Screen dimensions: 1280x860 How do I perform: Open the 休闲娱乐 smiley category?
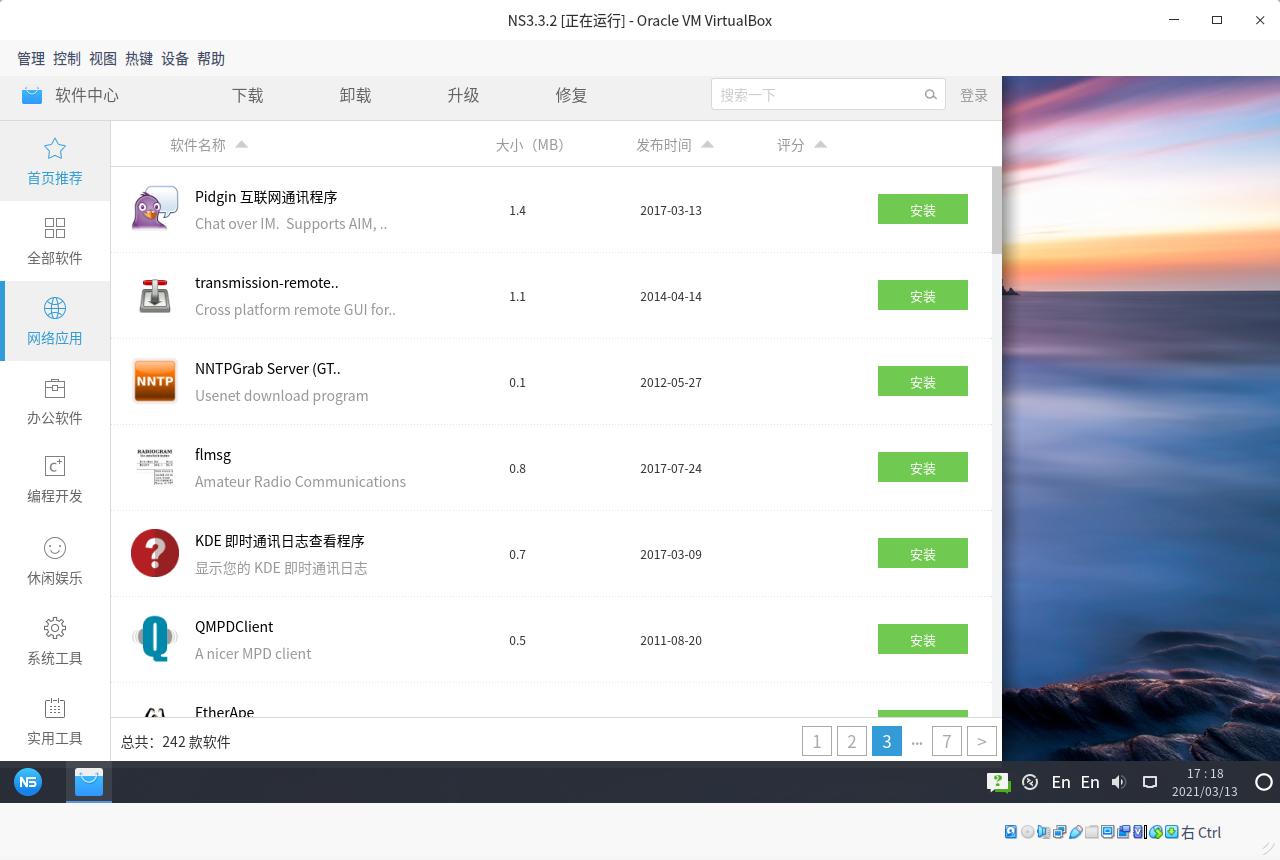pyautogui.click(x=55, y=561)
